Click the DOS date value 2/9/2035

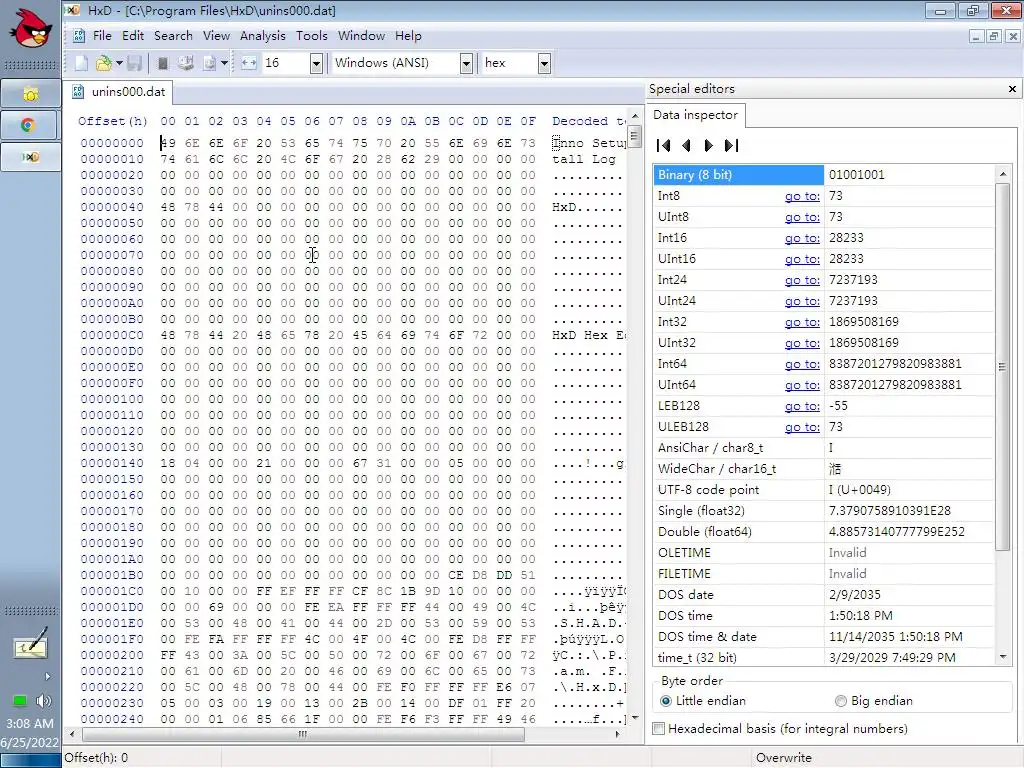(x=854, y=595)
